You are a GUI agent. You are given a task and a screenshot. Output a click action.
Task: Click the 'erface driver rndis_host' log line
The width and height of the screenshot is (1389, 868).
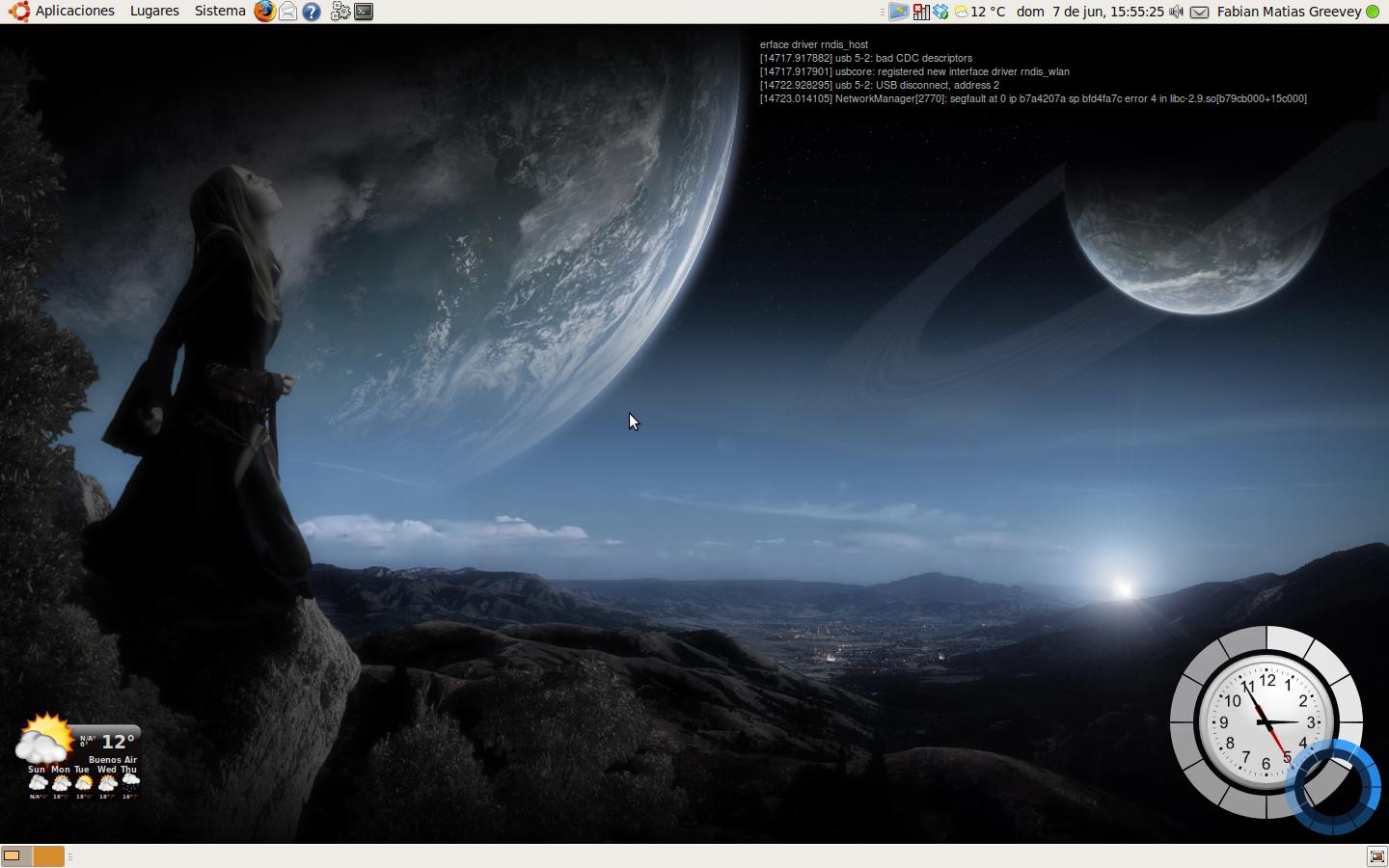[x=814, y=44]
